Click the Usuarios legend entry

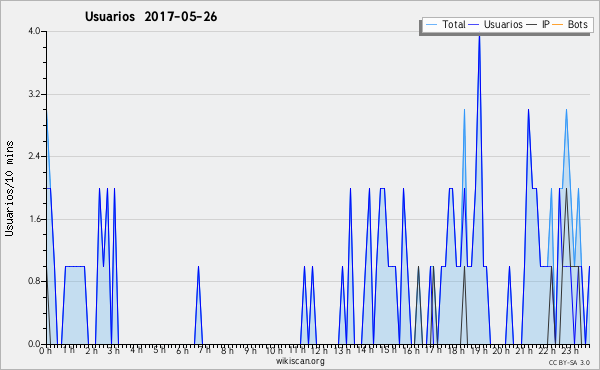496,24
